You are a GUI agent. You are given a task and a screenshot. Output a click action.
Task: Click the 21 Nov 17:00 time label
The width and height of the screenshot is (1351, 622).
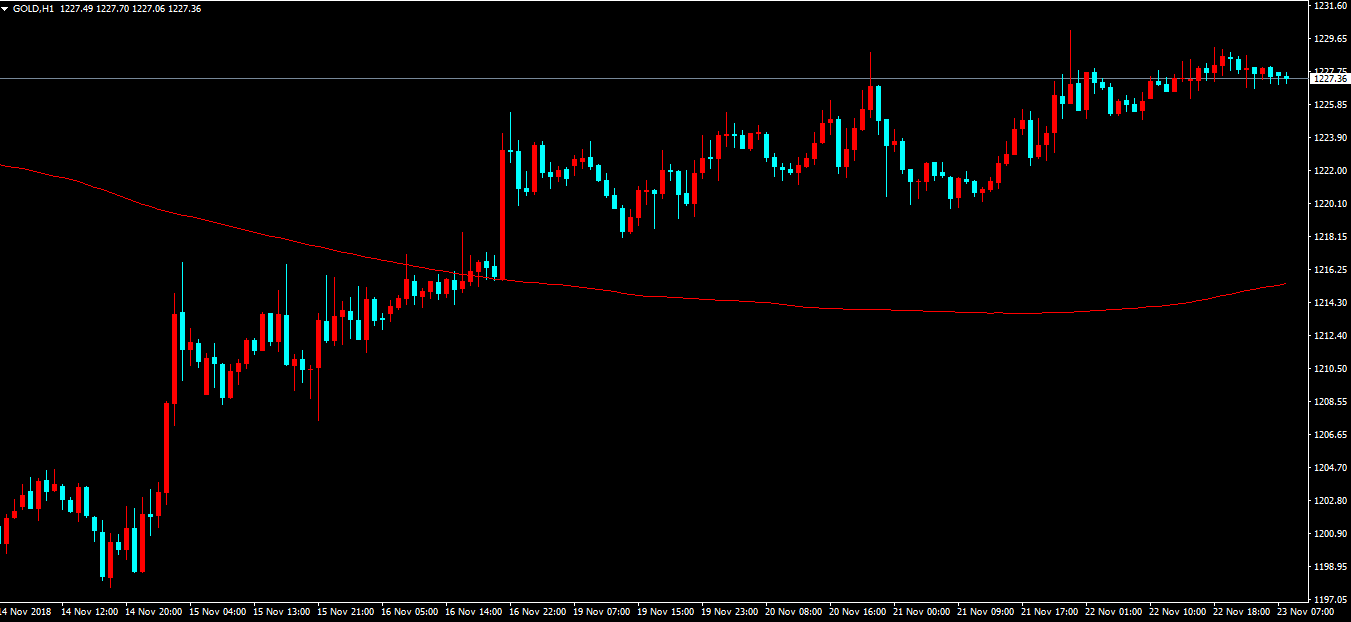click(x=1049, y=611)
